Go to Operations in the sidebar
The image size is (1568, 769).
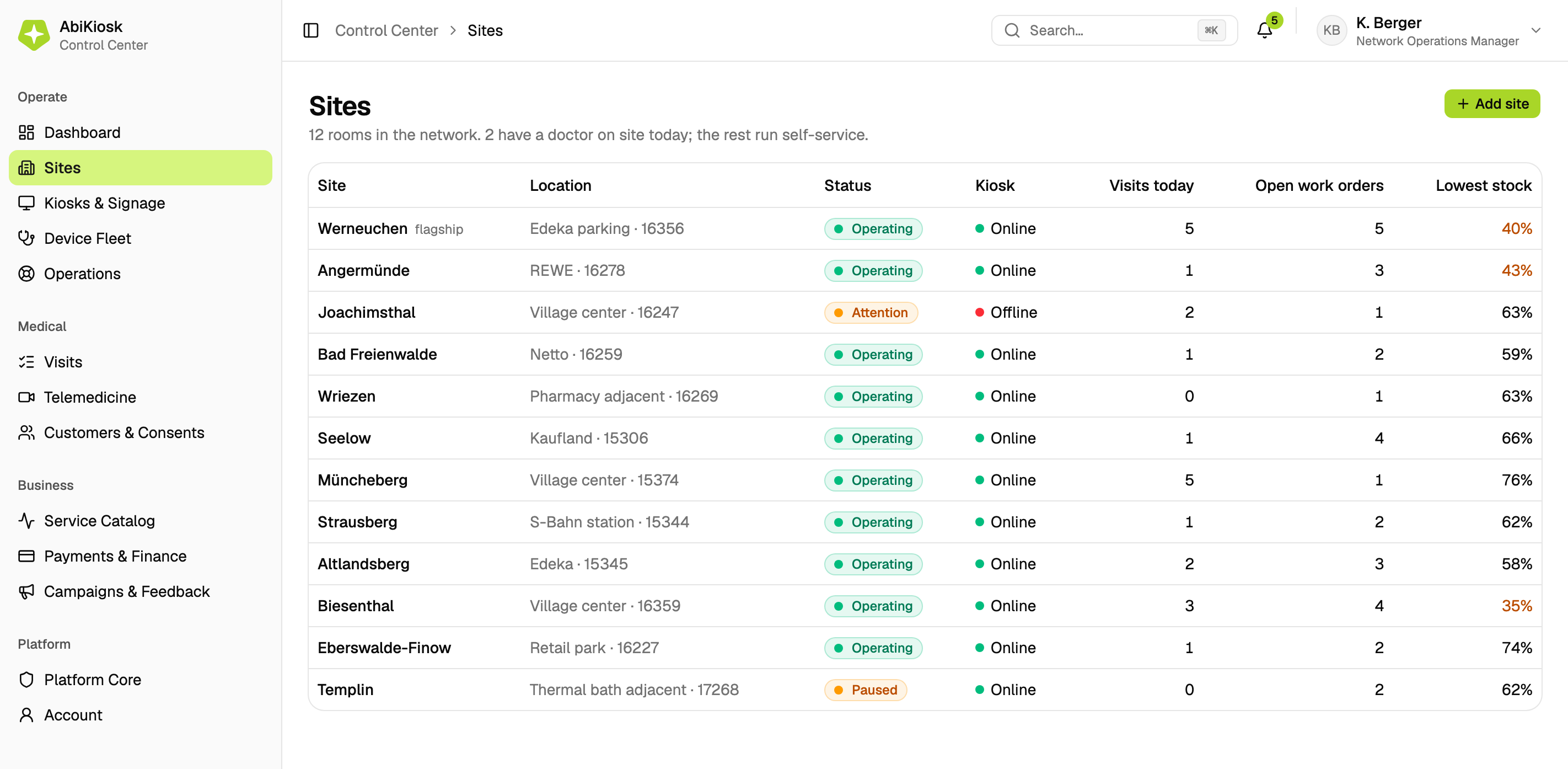141,274
